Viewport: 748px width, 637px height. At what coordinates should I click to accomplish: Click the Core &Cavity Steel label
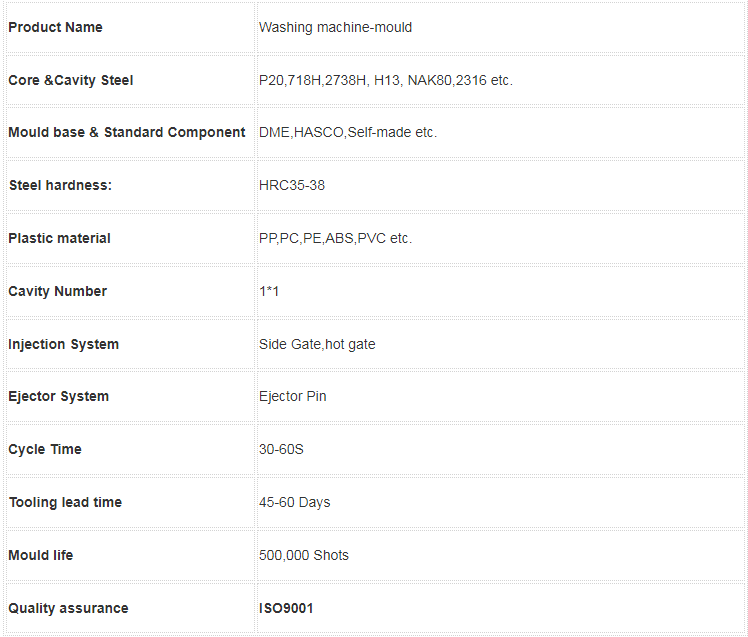pos(71,80)
